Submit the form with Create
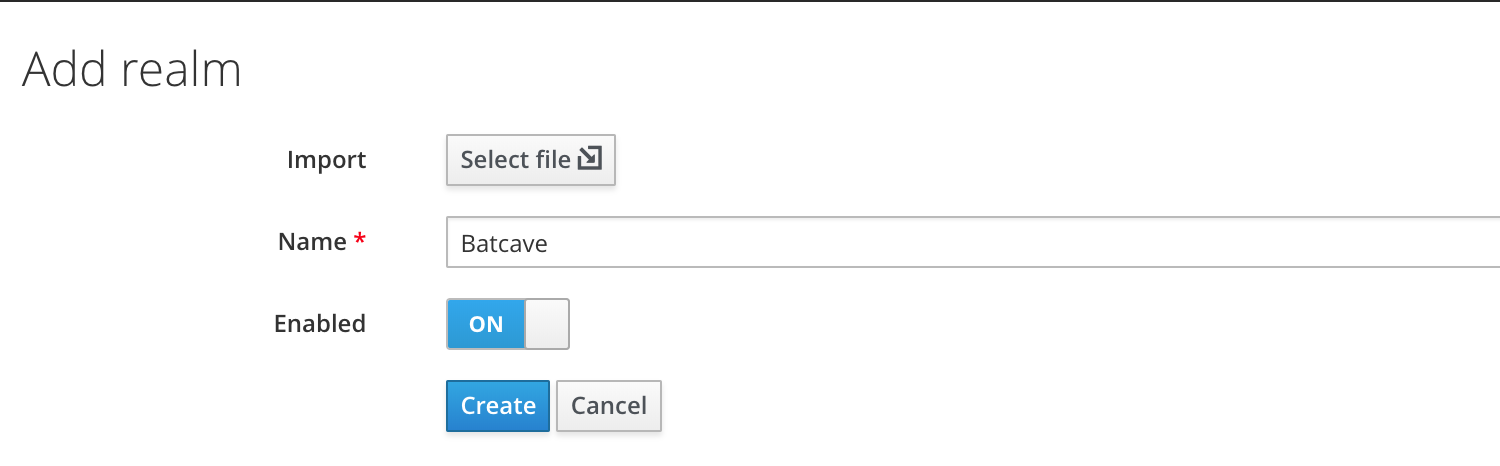 (498, 406)
